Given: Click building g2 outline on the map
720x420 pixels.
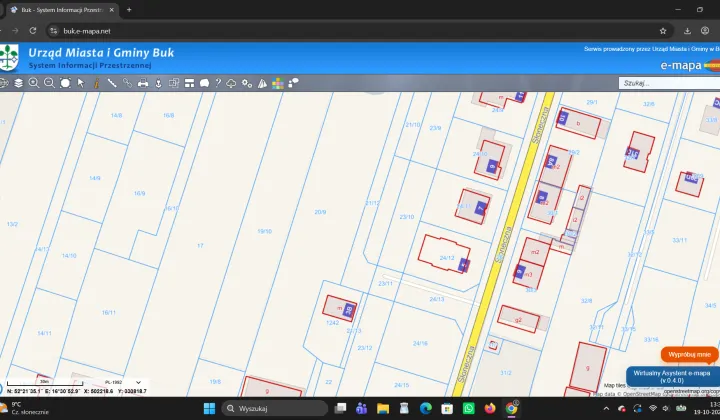Looking at the screenshot, I should pos(518,319).
